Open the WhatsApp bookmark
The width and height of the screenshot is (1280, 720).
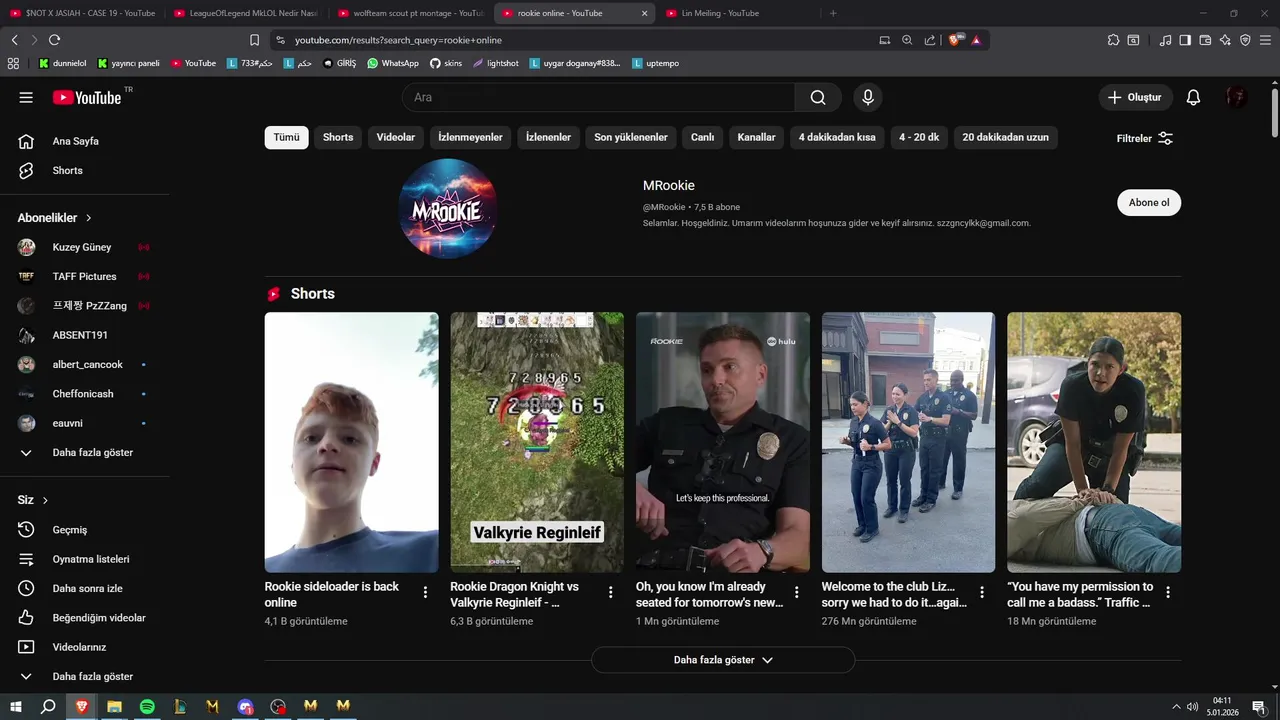393,63
